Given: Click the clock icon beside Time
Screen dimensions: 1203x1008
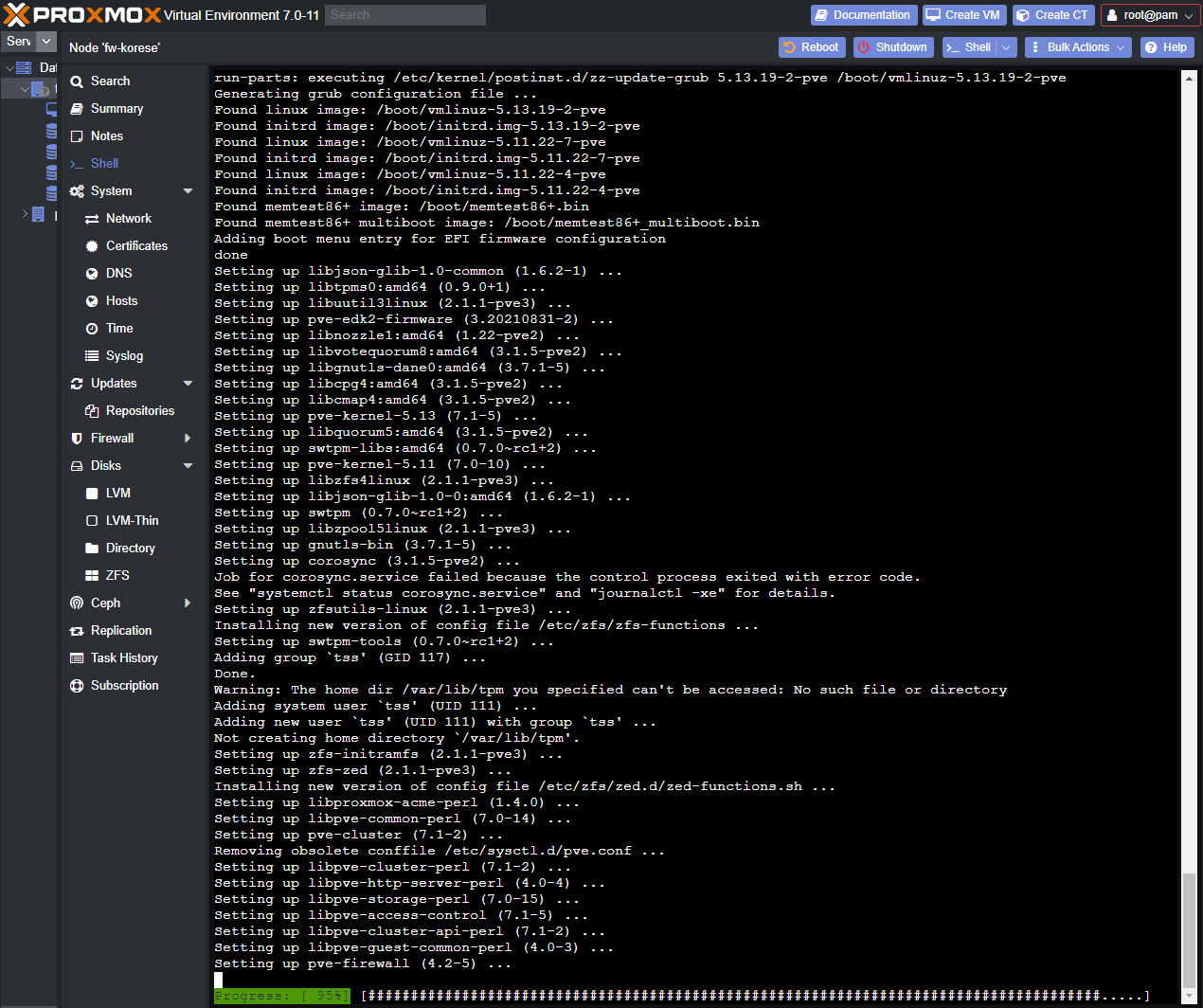Looking at the screenshot, I should [92, 329].
